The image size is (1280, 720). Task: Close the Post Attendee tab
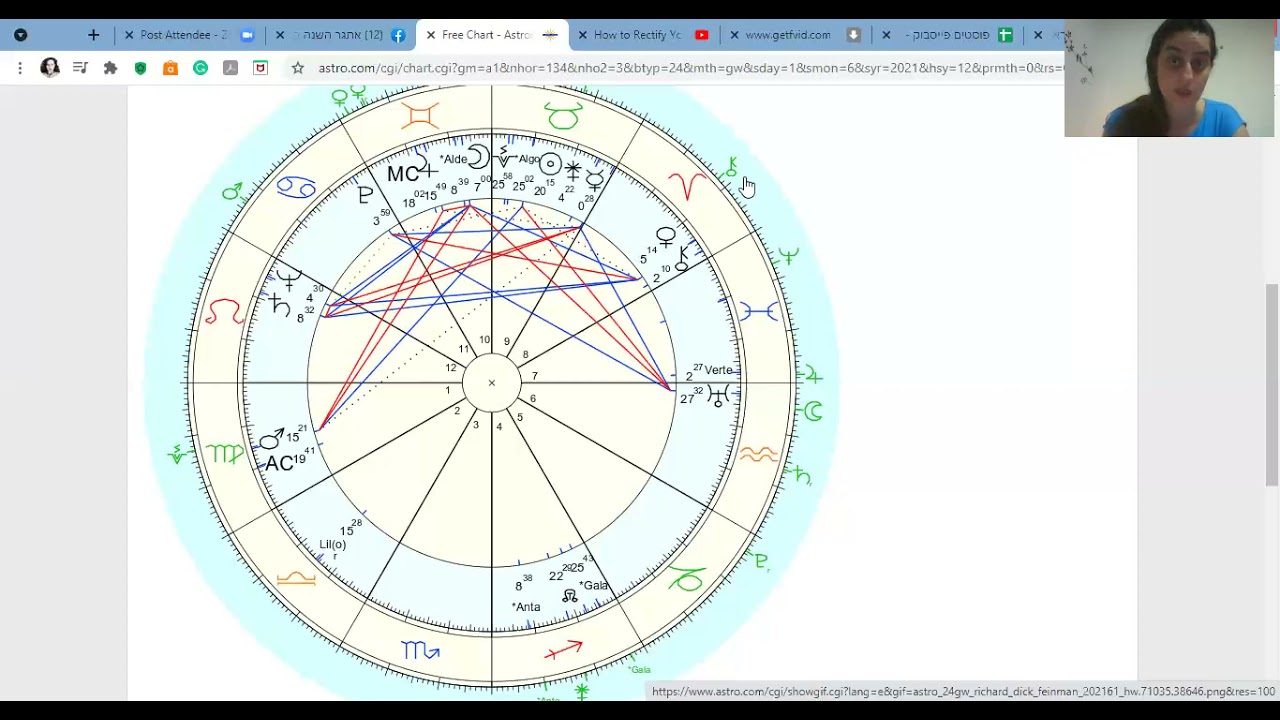click(129, 35)
